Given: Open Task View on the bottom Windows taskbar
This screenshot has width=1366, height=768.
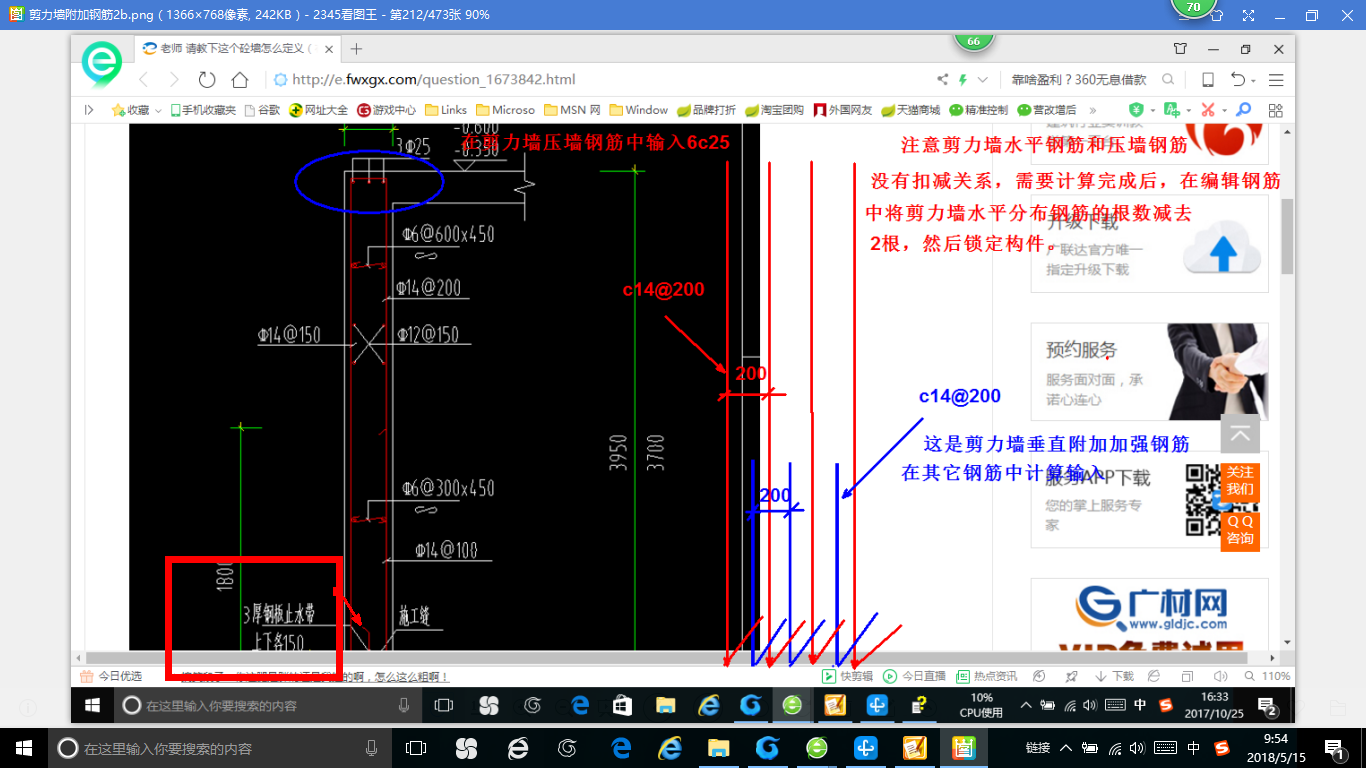Looking at the screenshot, I should tap(415, 748).
